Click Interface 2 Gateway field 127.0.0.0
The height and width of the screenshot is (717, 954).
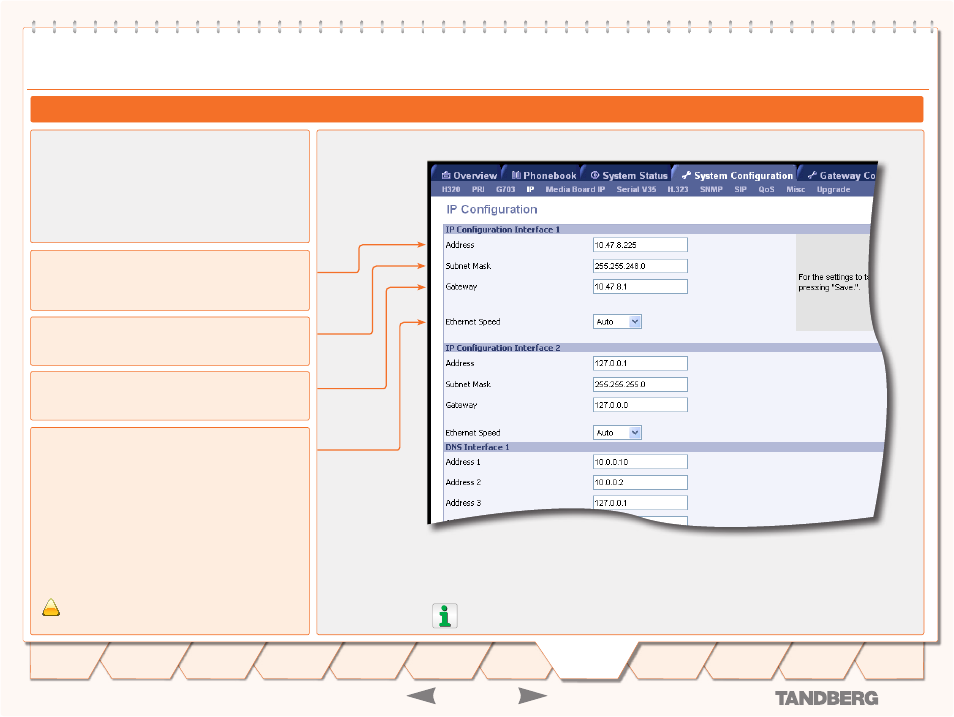pyautogui.click(x=640, y=405)
